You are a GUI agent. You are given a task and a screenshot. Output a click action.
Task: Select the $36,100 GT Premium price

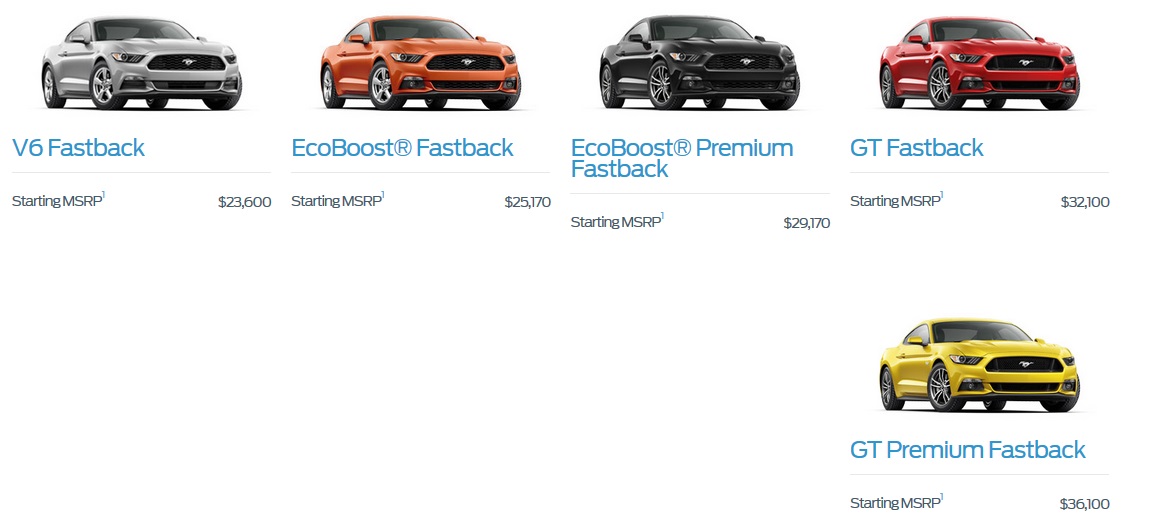point(1085,505)
